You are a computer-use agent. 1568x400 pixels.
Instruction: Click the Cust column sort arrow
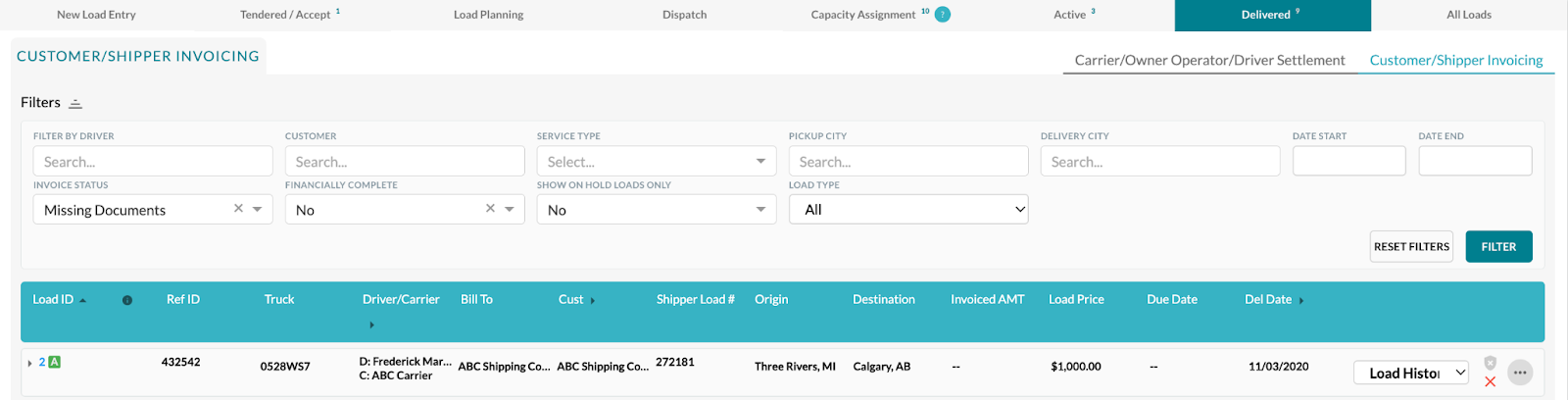coord(593,301)
